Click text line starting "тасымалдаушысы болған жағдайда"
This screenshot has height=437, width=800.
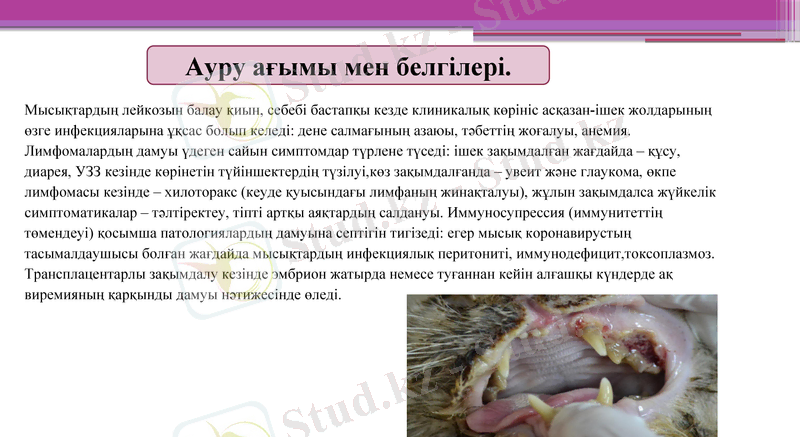pos(369,253)
